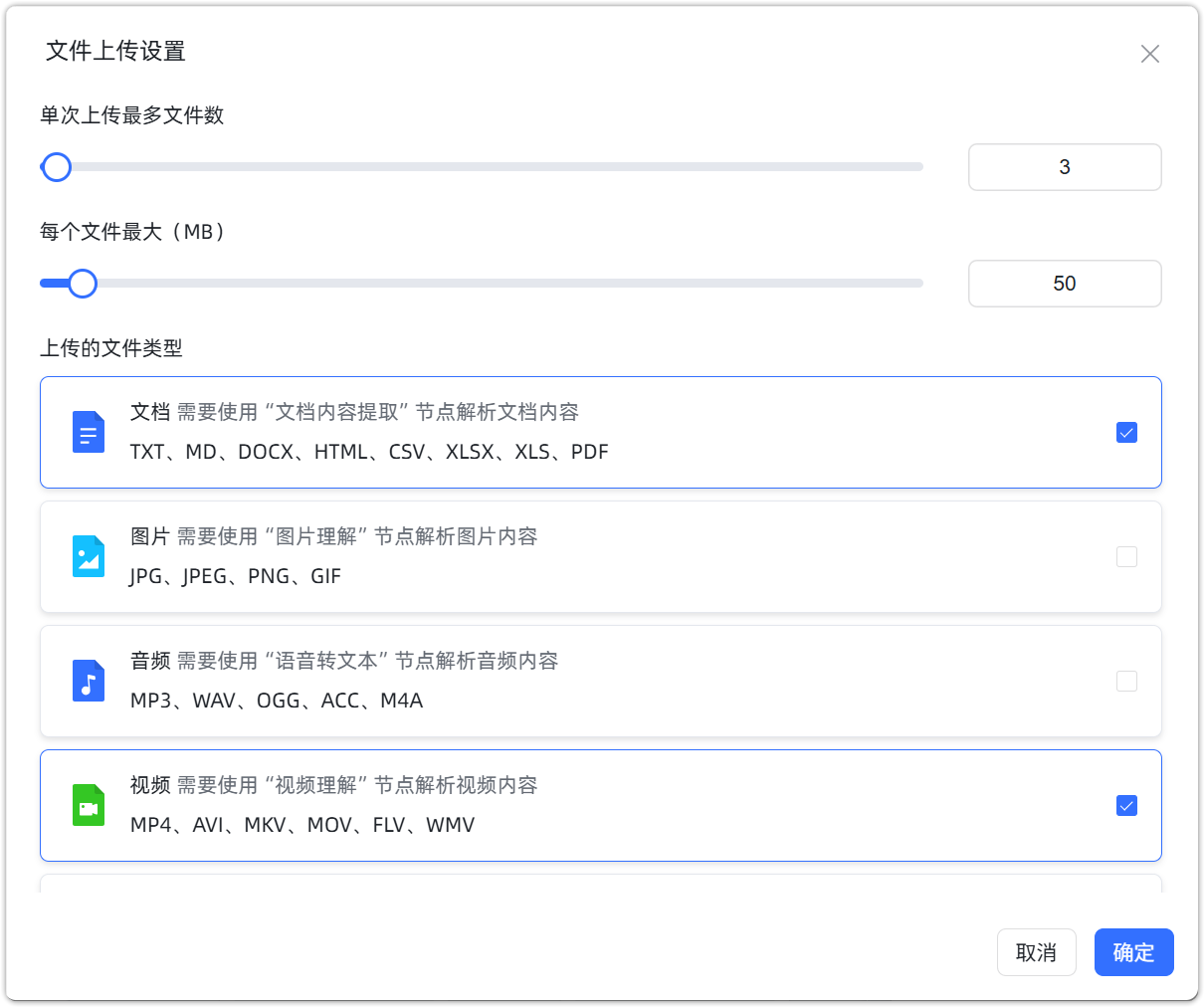Screen dimensions: 1204x1007
Task: Click the green video camera icon
Action: (x=89, y=806)
